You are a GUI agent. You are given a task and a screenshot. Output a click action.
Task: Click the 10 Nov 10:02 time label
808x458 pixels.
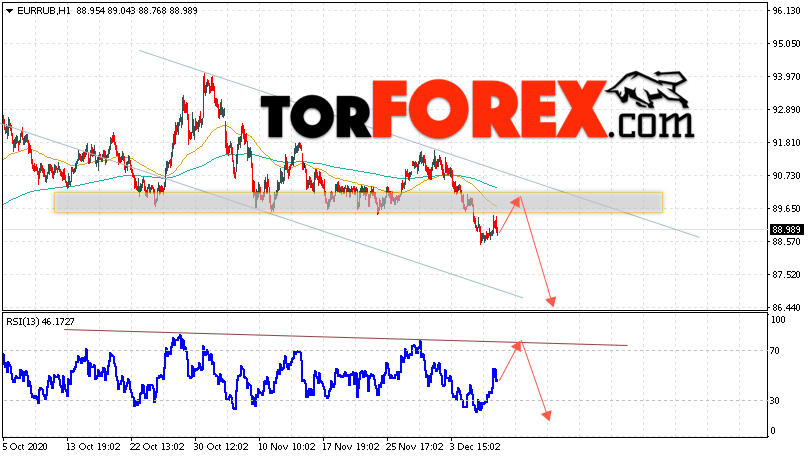click(x=287, y=446)
